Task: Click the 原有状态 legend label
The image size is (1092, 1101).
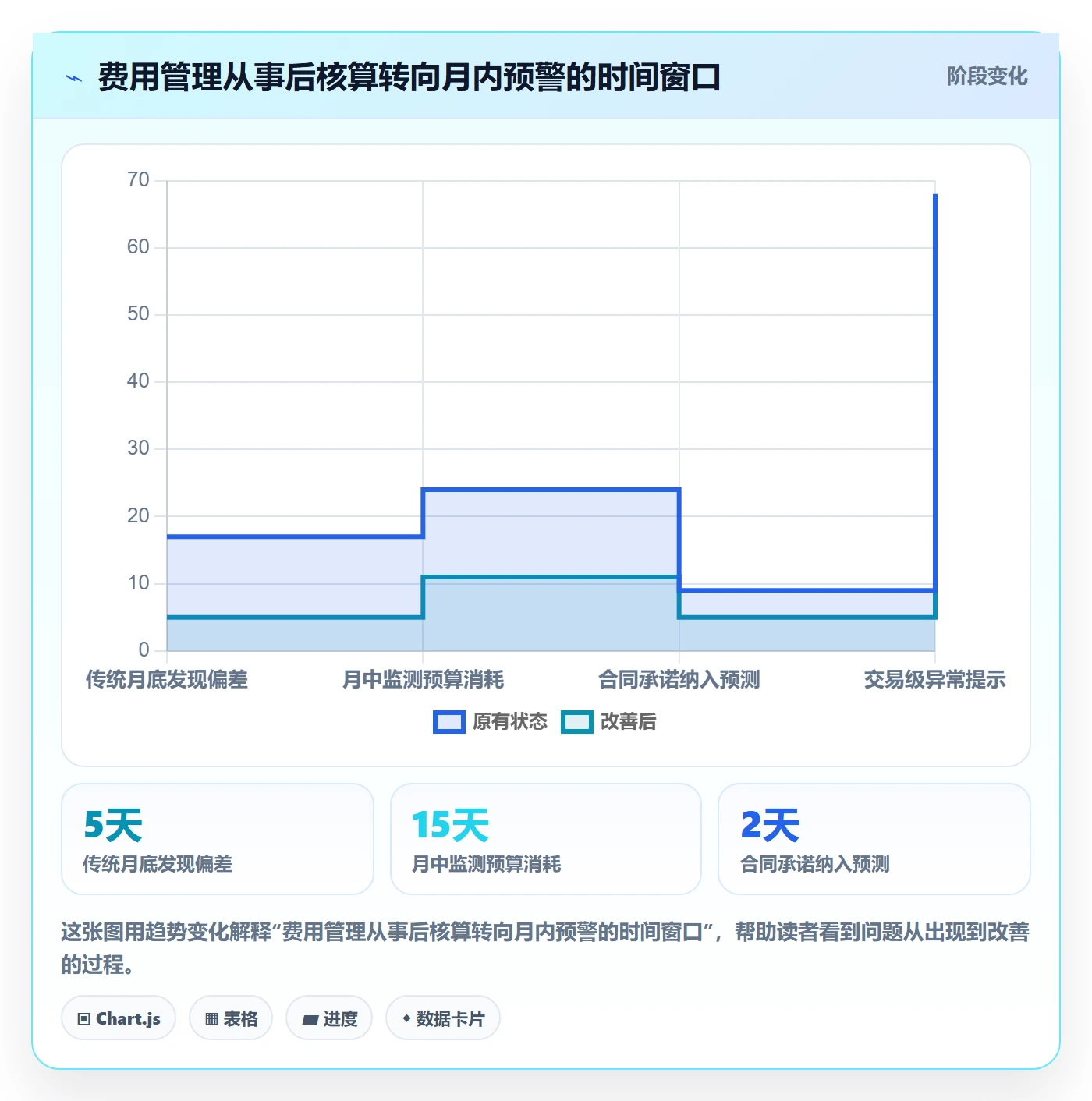Action: (510, 722)
